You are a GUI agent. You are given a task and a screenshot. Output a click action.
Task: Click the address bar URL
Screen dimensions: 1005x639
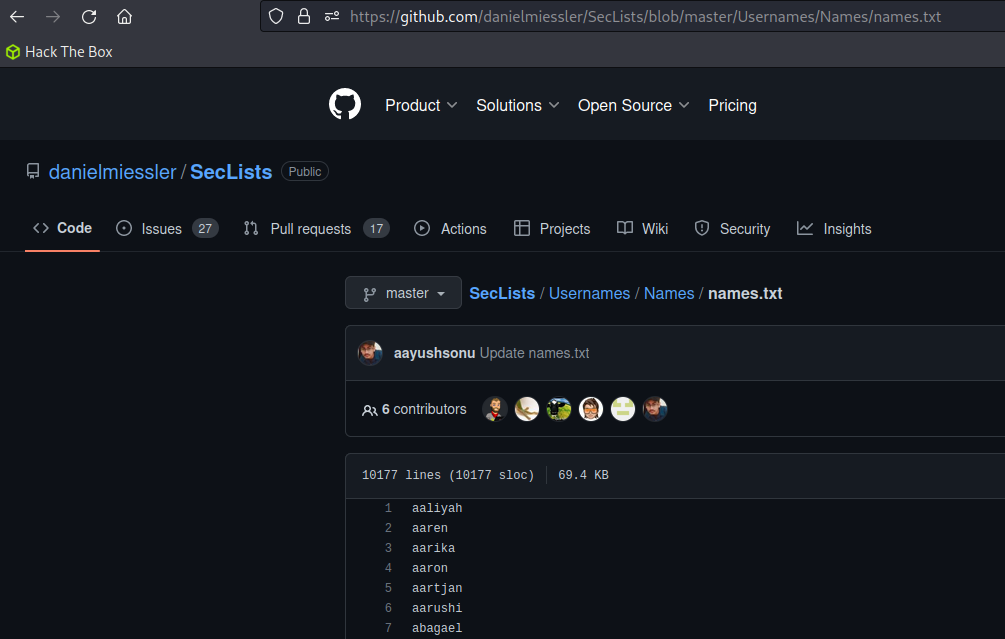coord(645,17)
